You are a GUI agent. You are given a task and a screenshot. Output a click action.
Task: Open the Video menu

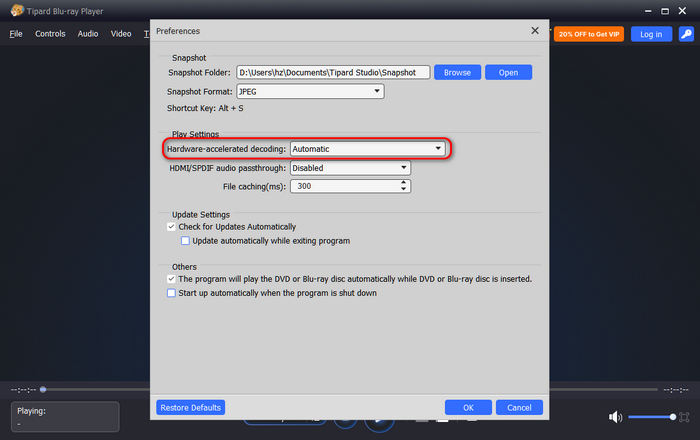pos(121,34)
